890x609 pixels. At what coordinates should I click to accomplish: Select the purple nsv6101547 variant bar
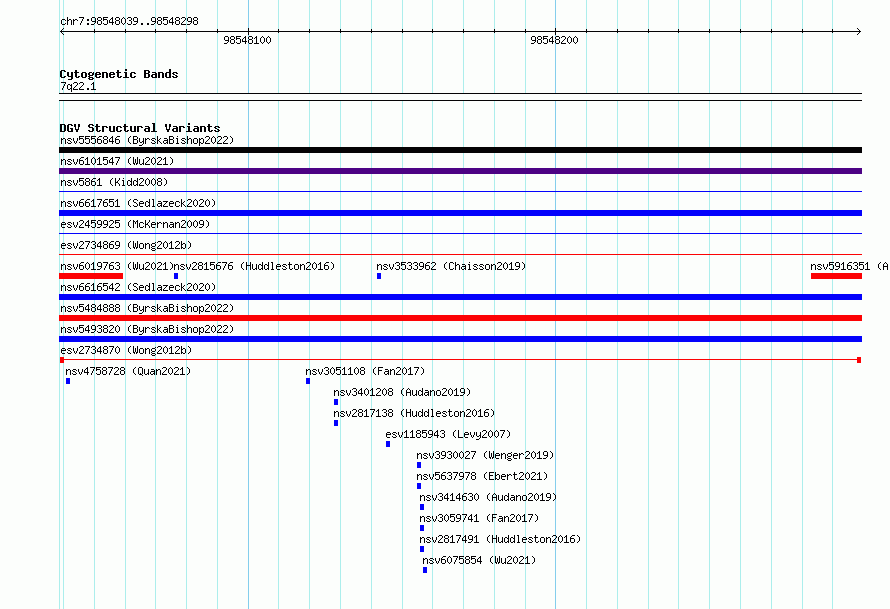pos(460,171)
